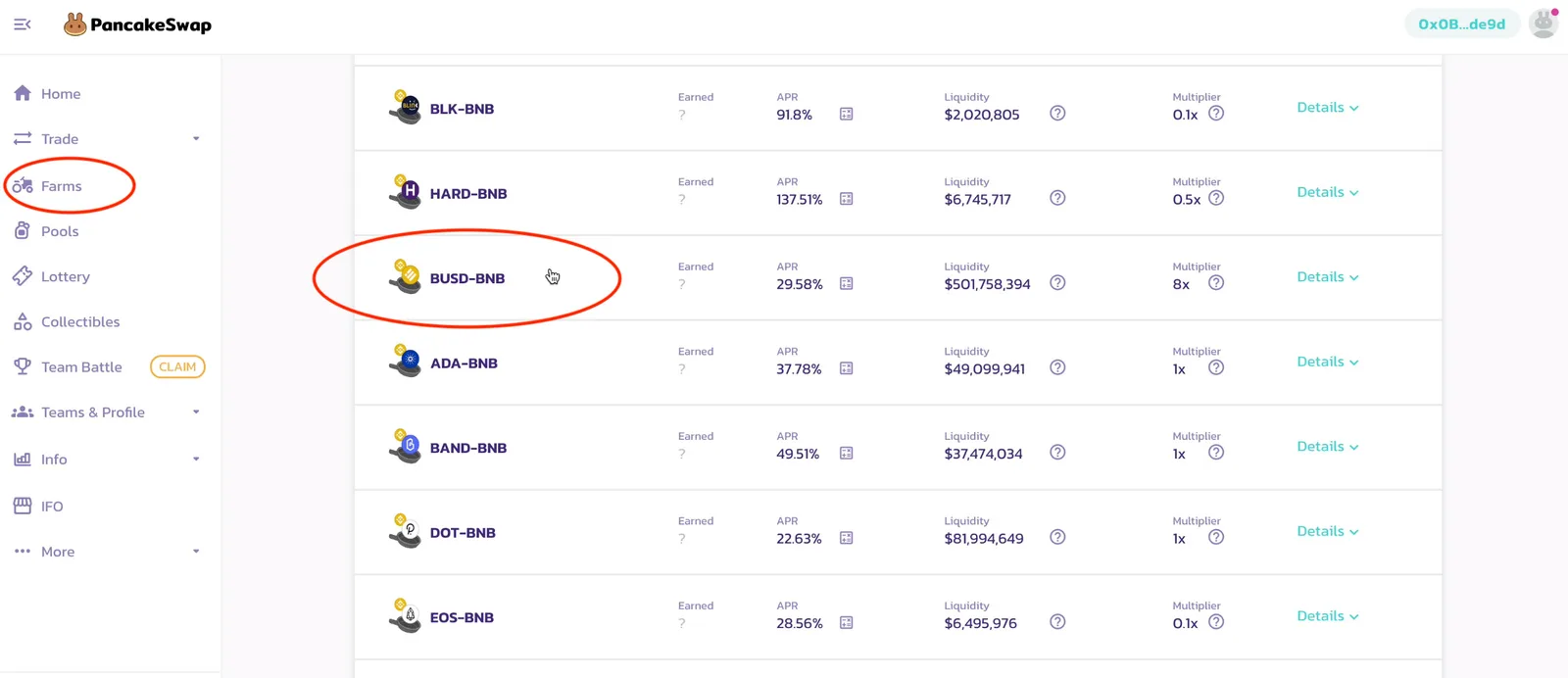Expand Details for HARD-BNB farm
The height and width of the screenshot is (678, 1568).
(1328, 192)
